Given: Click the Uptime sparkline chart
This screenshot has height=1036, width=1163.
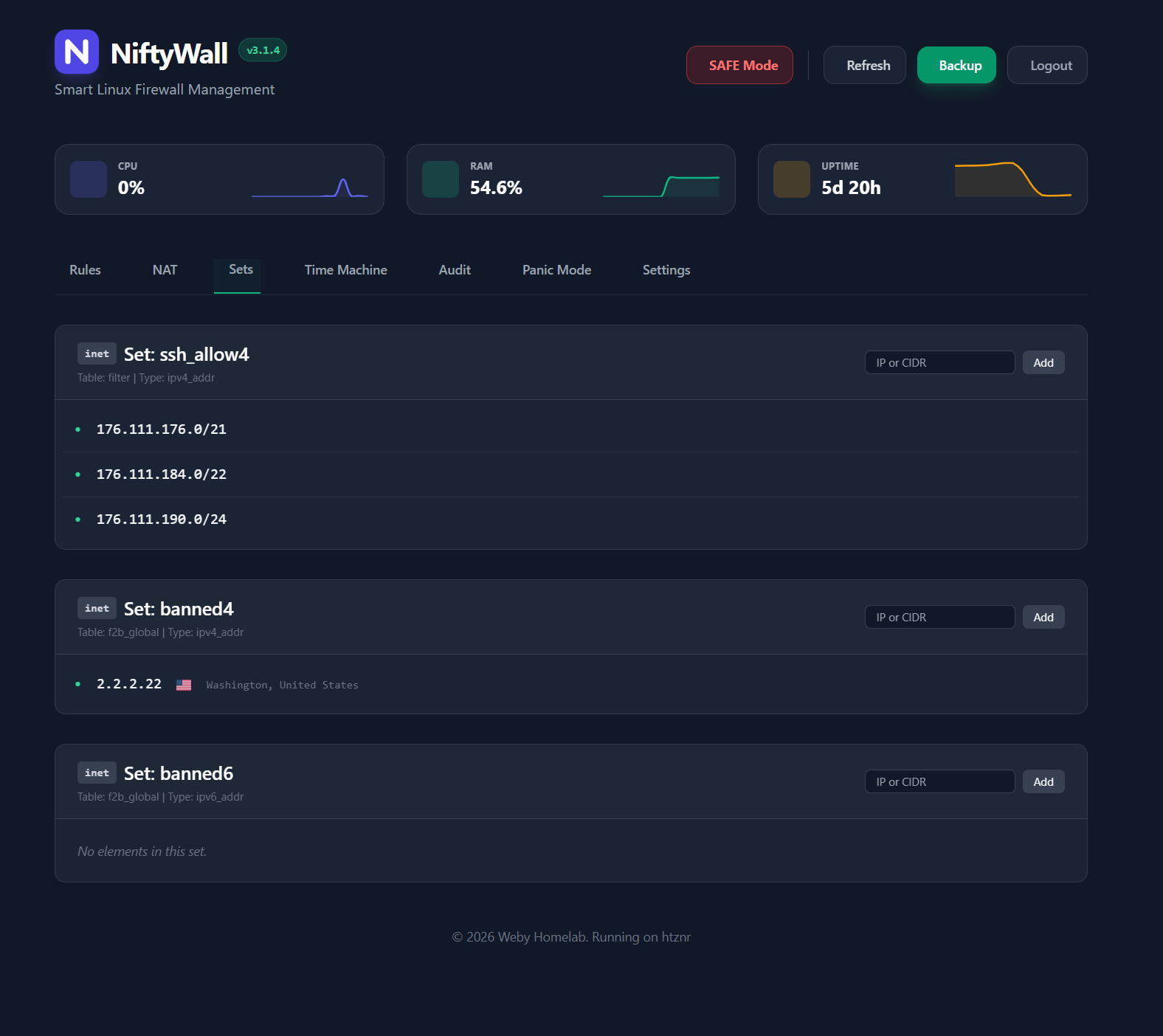Looking at the screenshot, I should pos(1013,179).
